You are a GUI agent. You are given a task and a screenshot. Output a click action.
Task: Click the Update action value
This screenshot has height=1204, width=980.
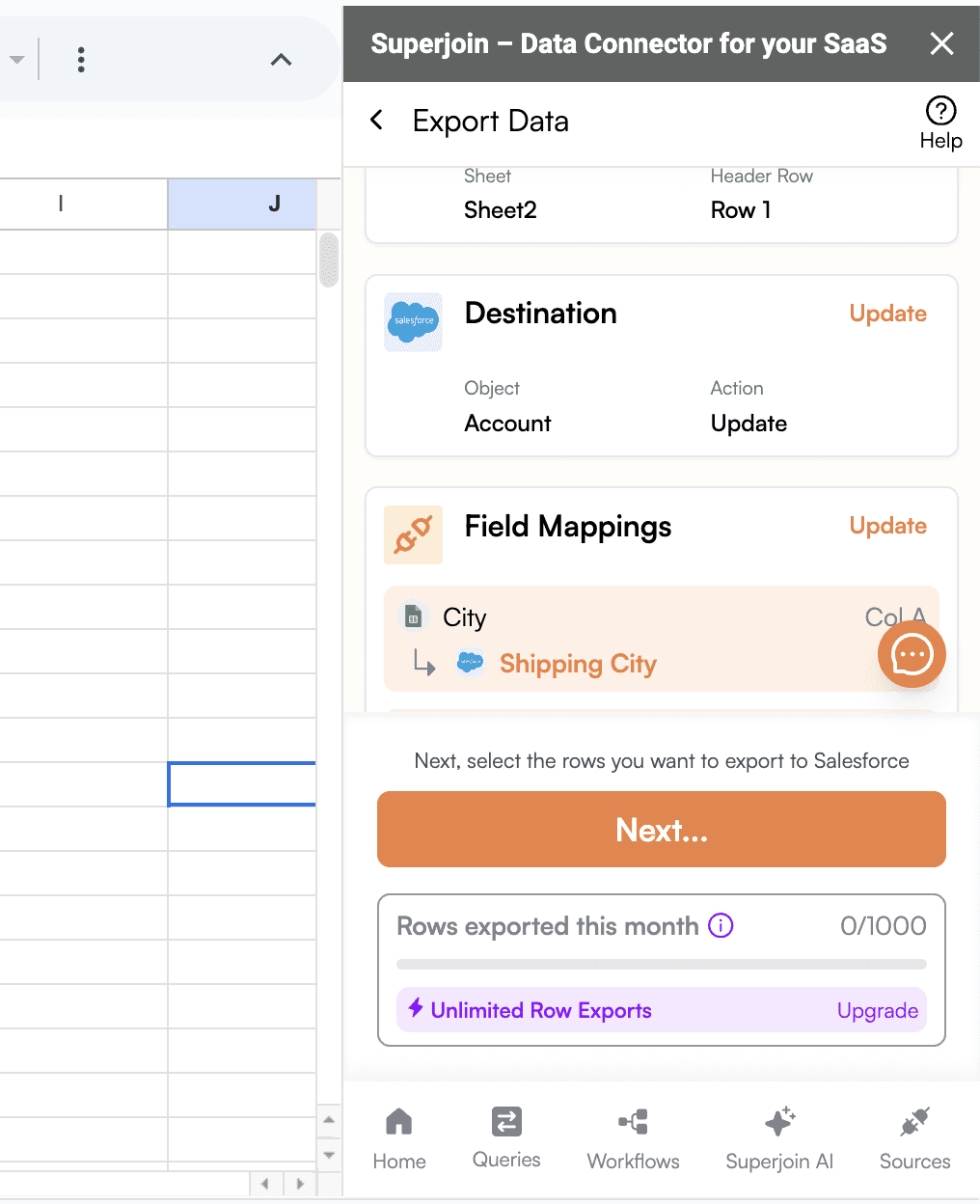749,424
